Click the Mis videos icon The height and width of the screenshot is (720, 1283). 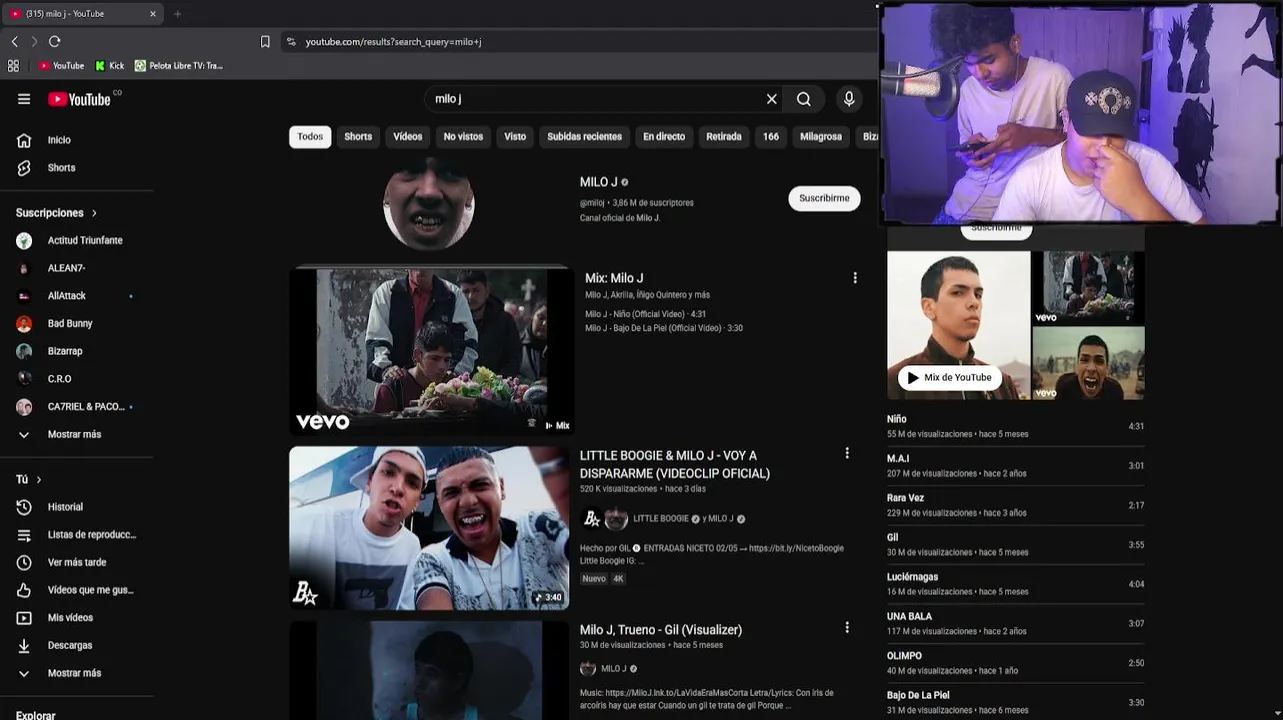[24, 618]
